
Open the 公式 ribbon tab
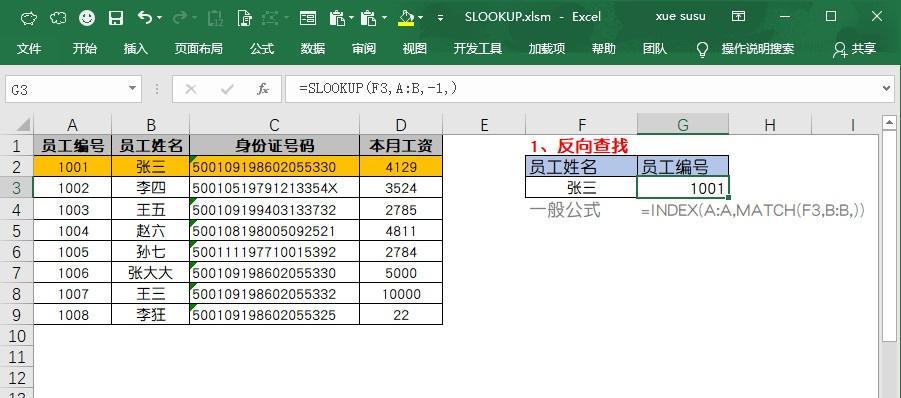262,49
